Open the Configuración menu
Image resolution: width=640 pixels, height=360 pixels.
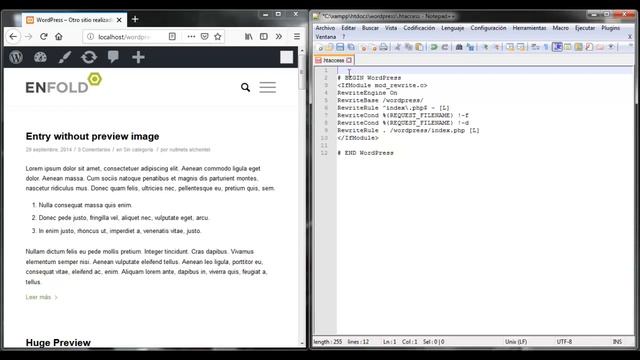coord(488,28)
